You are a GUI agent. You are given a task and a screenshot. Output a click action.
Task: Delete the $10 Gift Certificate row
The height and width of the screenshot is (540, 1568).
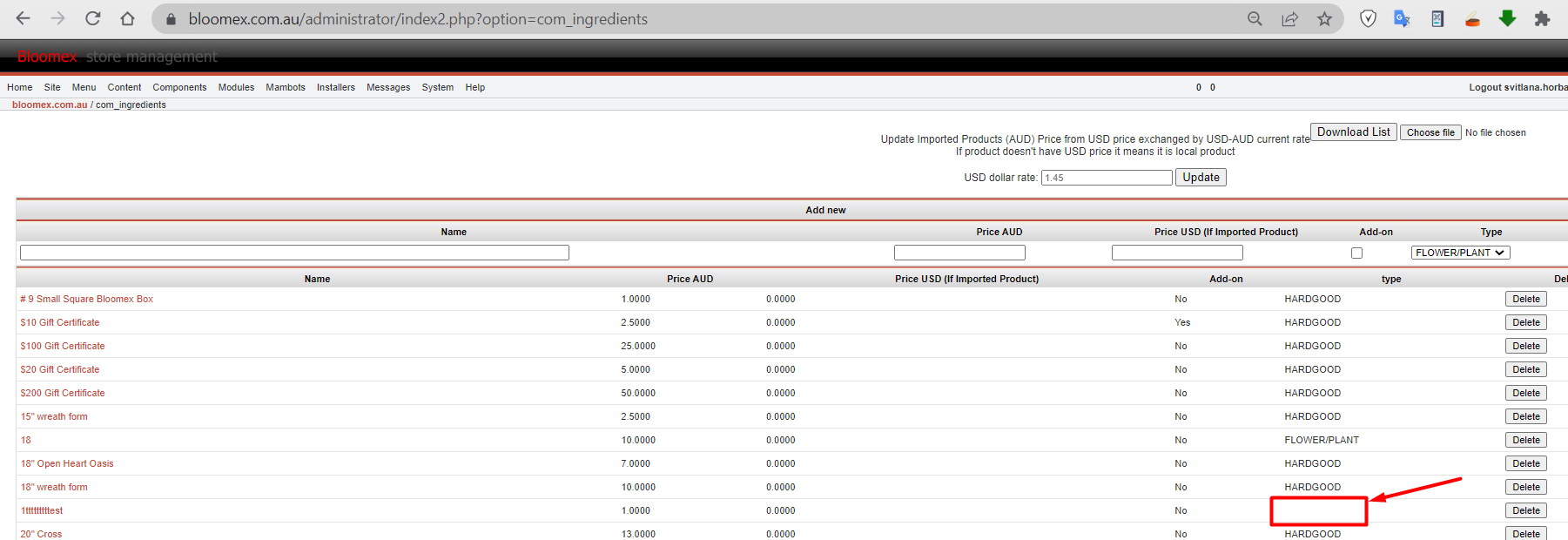[x=1526, y=322]
